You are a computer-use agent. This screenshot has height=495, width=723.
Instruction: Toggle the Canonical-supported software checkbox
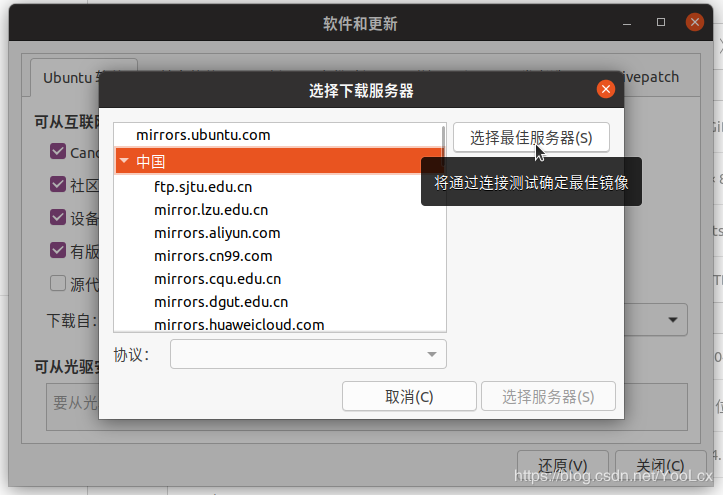point(58,151)
